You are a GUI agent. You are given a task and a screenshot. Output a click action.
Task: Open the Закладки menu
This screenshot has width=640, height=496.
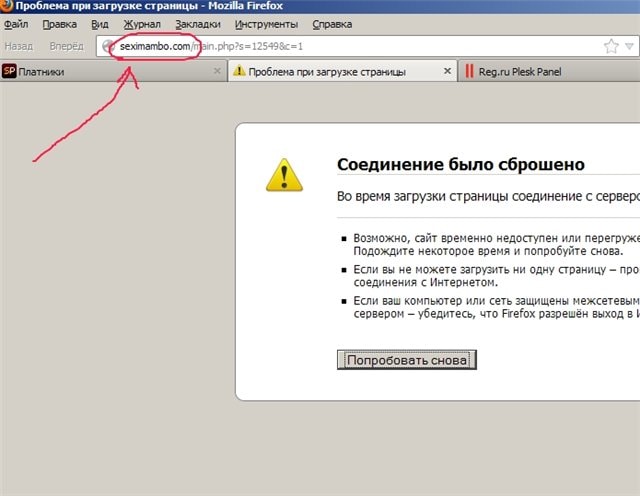198,24
